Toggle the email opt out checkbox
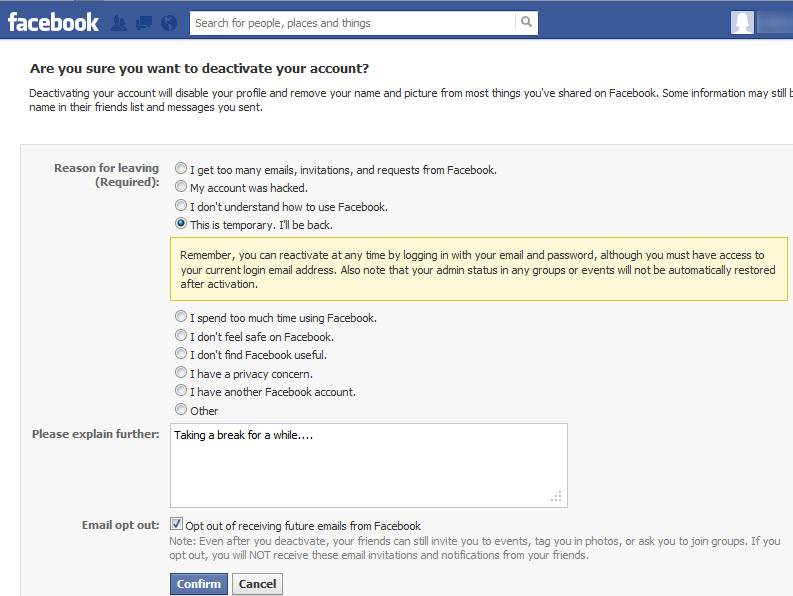The image size is (793, 596). coord(176,524)
